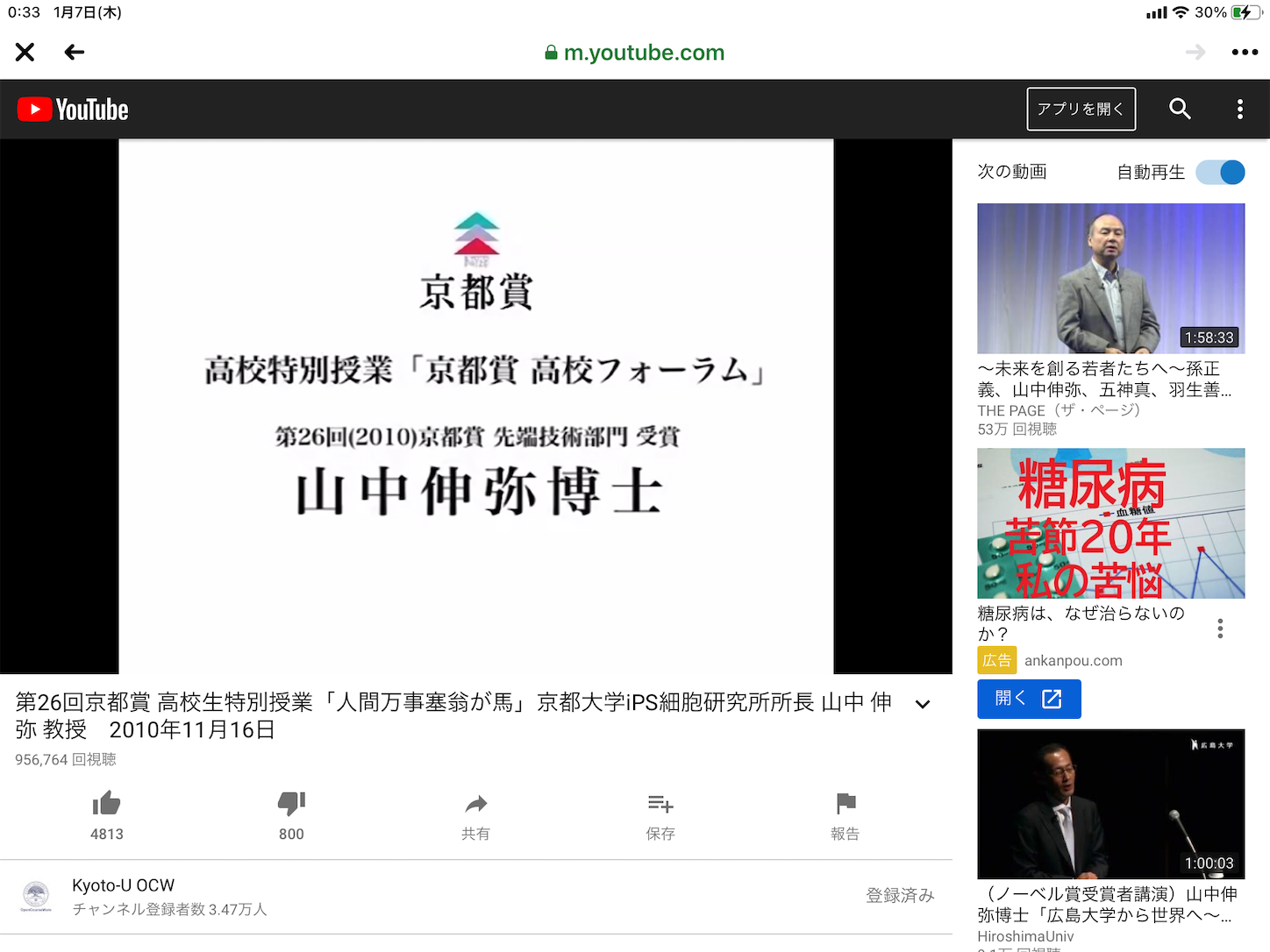The image size is (1270, 952).
Task: Click the 登録済み subscribed button
Action: tap(900, 895)
